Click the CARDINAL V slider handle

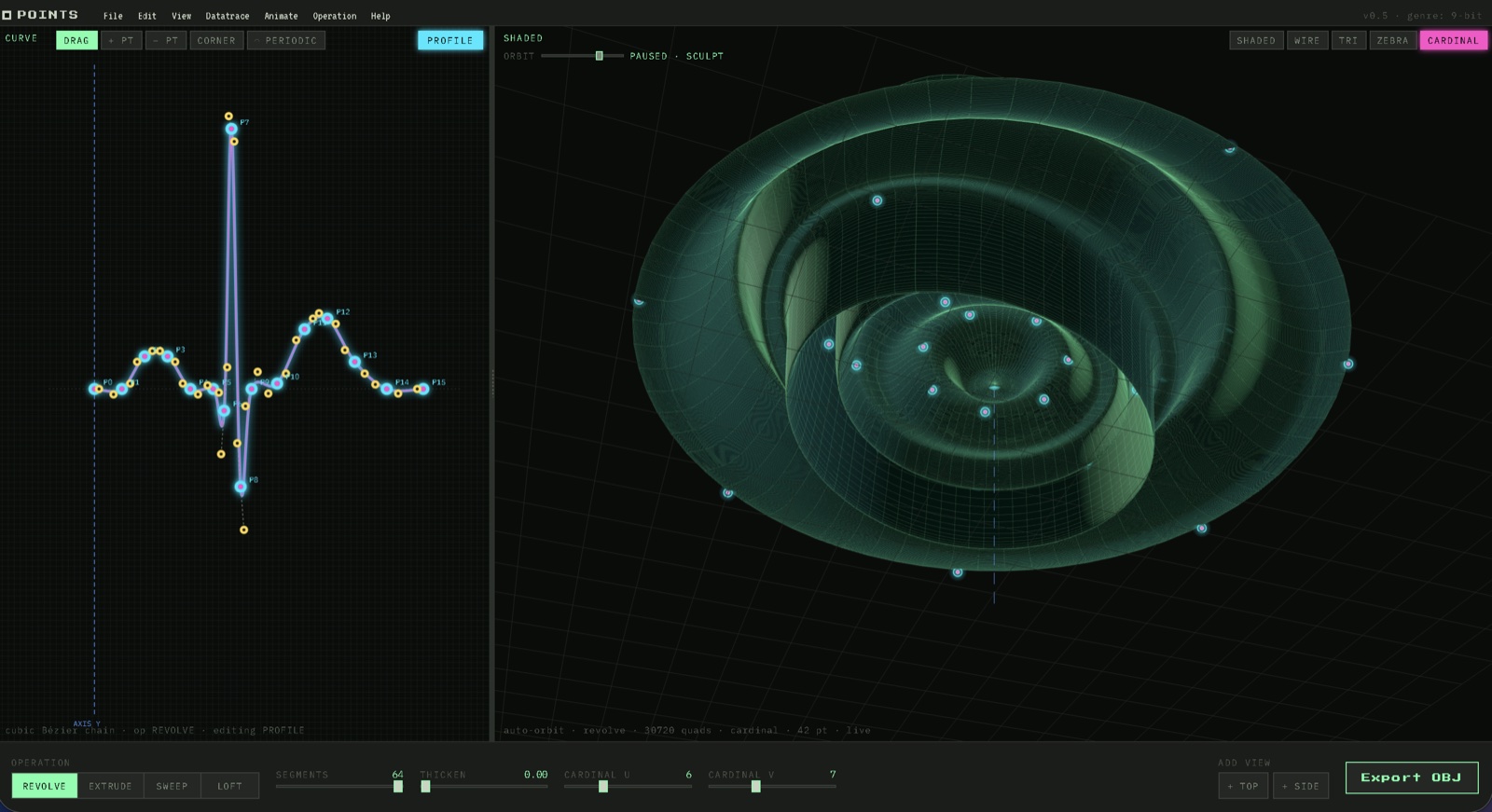[x=756, y=787]
